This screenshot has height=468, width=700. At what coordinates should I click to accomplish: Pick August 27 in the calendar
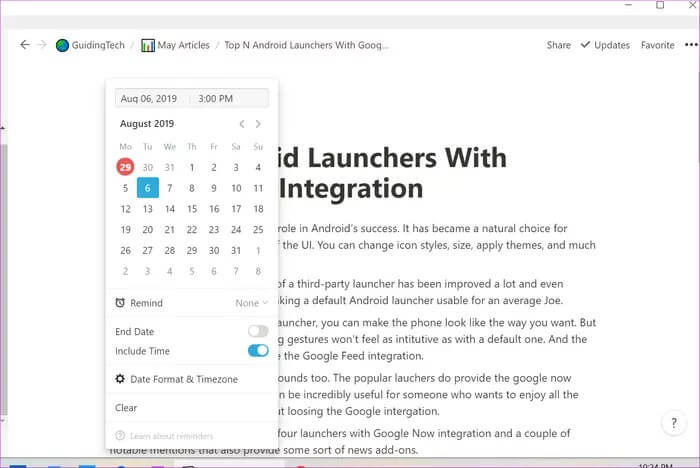(148, 251)
